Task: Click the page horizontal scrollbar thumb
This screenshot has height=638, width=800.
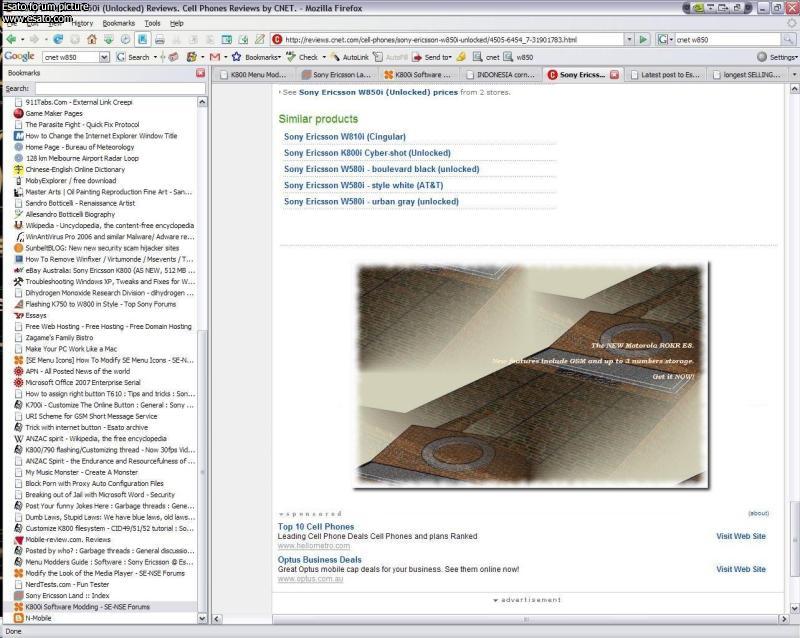Action: [x=526, y=619]
